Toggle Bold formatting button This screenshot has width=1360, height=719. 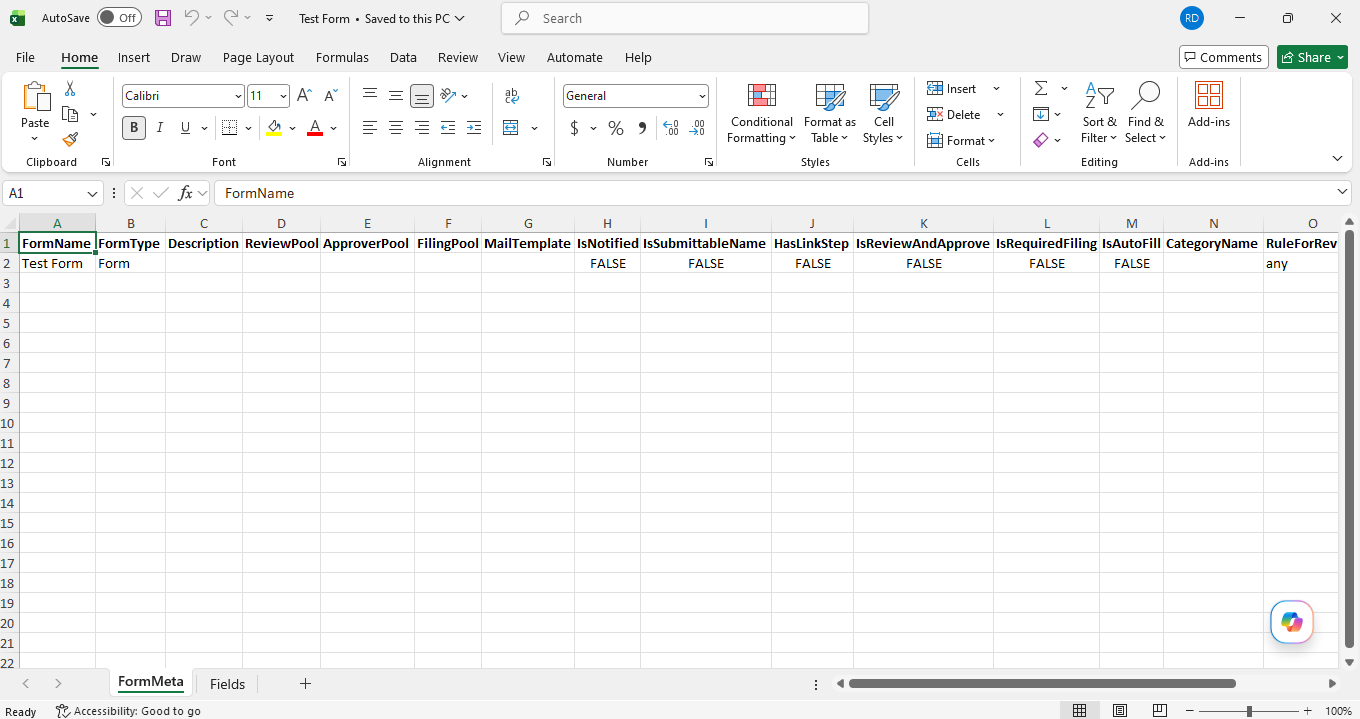pyautogui.click(x=134, y=128)
